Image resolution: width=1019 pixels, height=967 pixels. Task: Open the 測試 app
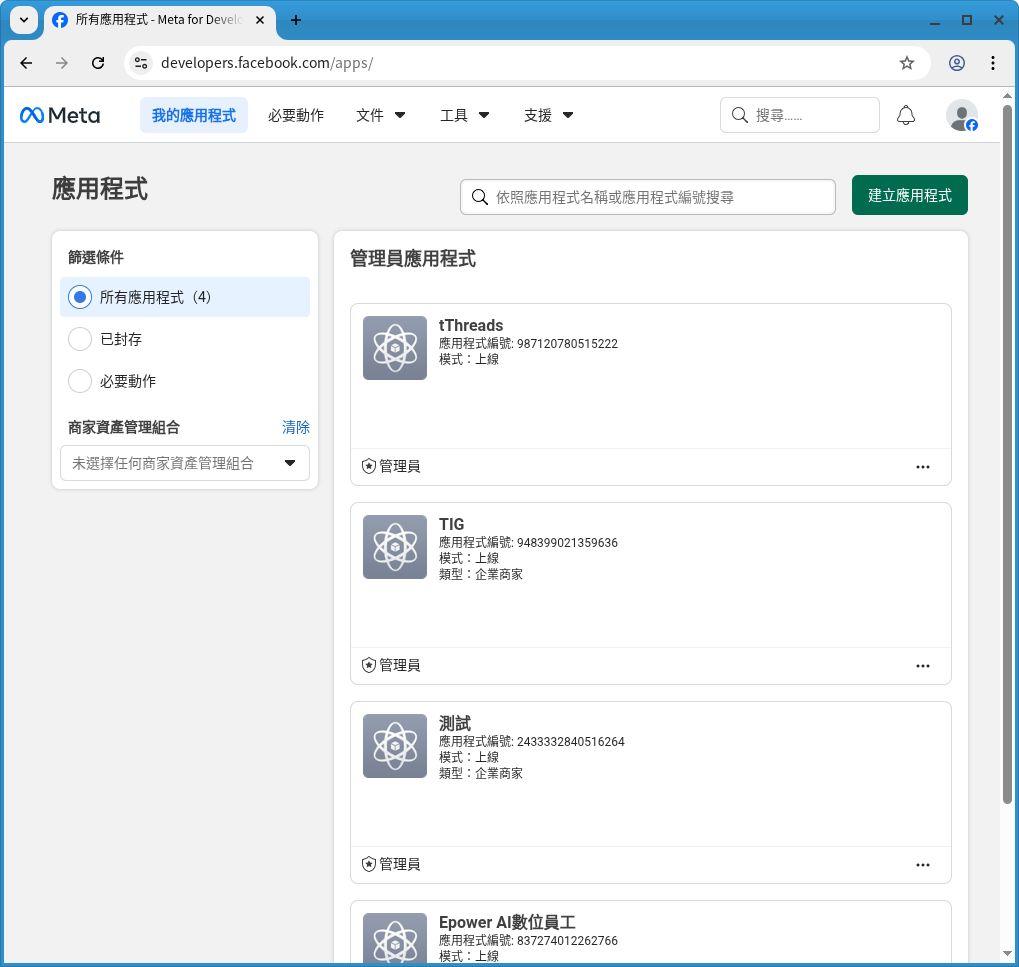tap(454, 723)
